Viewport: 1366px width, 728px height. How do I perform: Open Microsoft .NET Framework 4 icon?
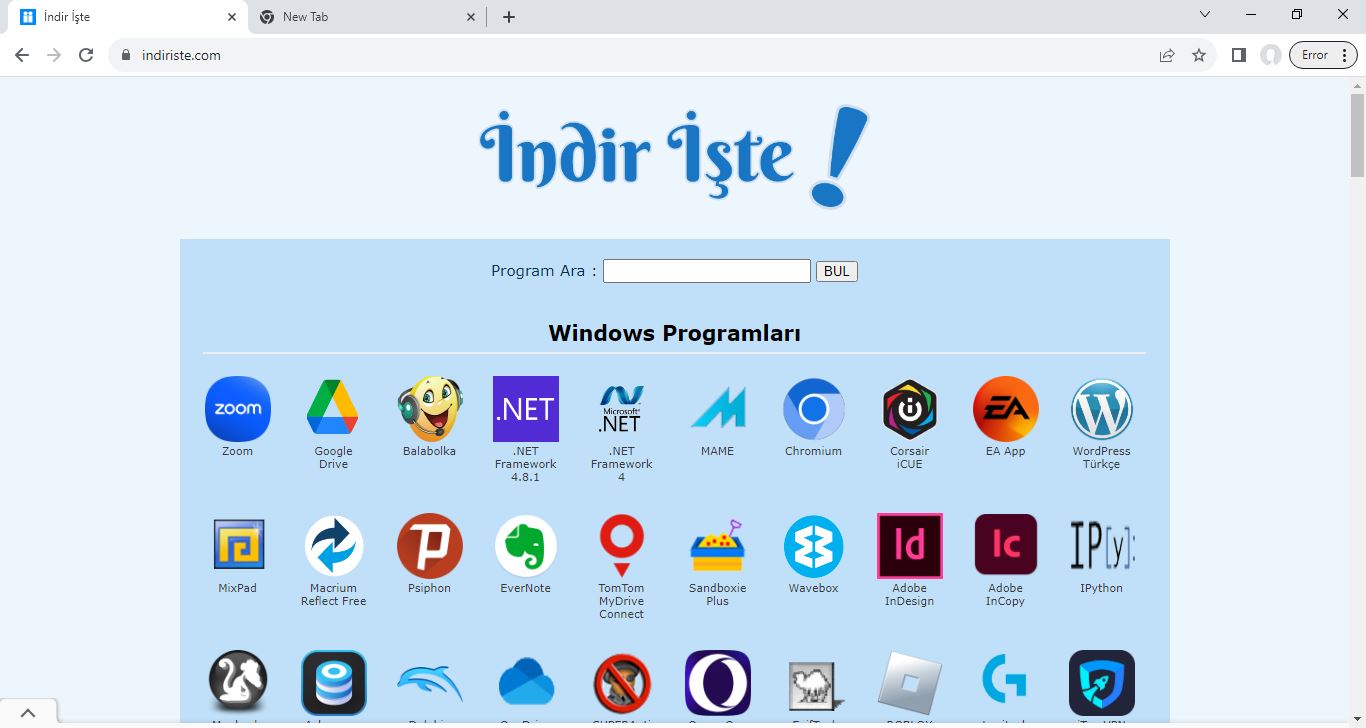(621, 409)
